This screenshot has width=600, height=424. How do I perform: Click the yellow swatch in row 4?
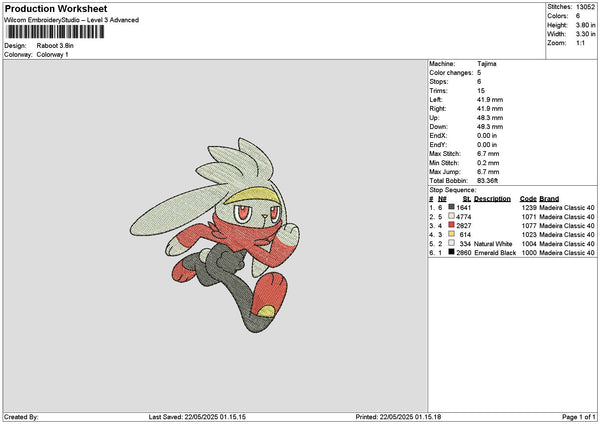coord(452,234)
